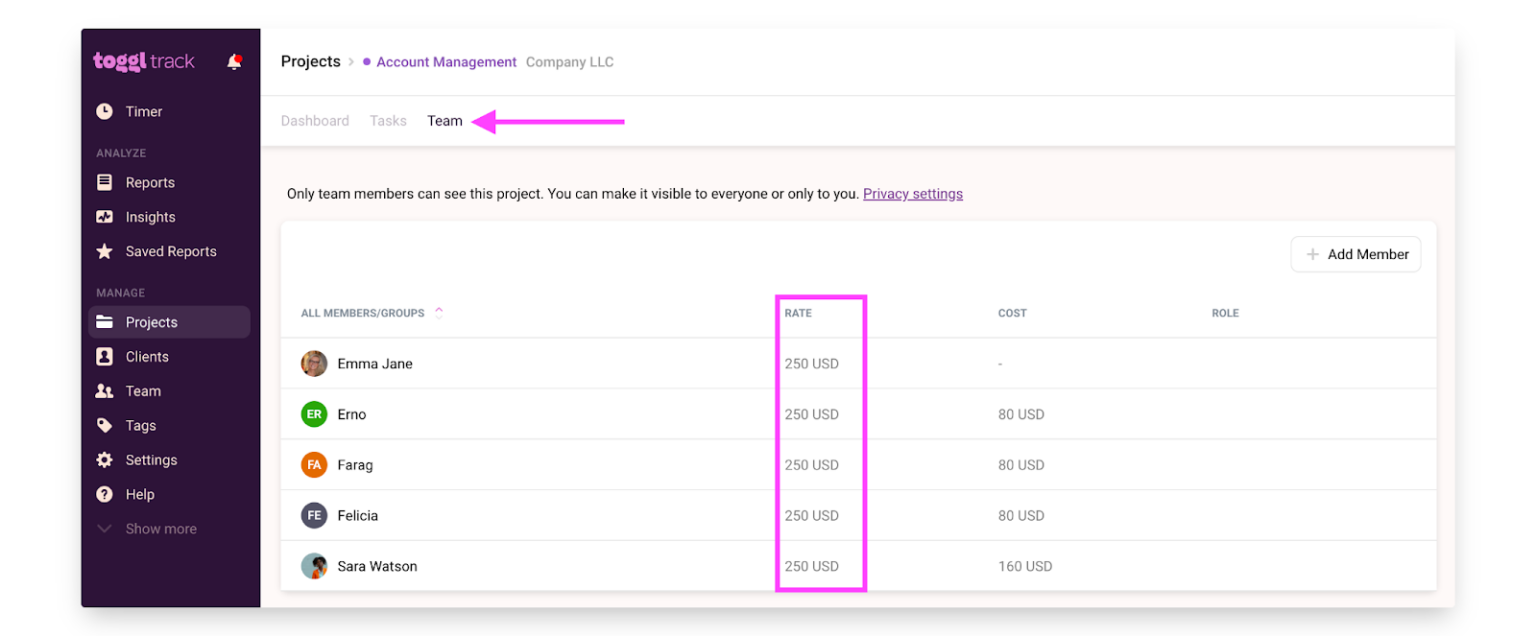Image resolution: width=1536 pixels, height=636 pixels.
Task: Open Saved Reports
Action: 170,251
